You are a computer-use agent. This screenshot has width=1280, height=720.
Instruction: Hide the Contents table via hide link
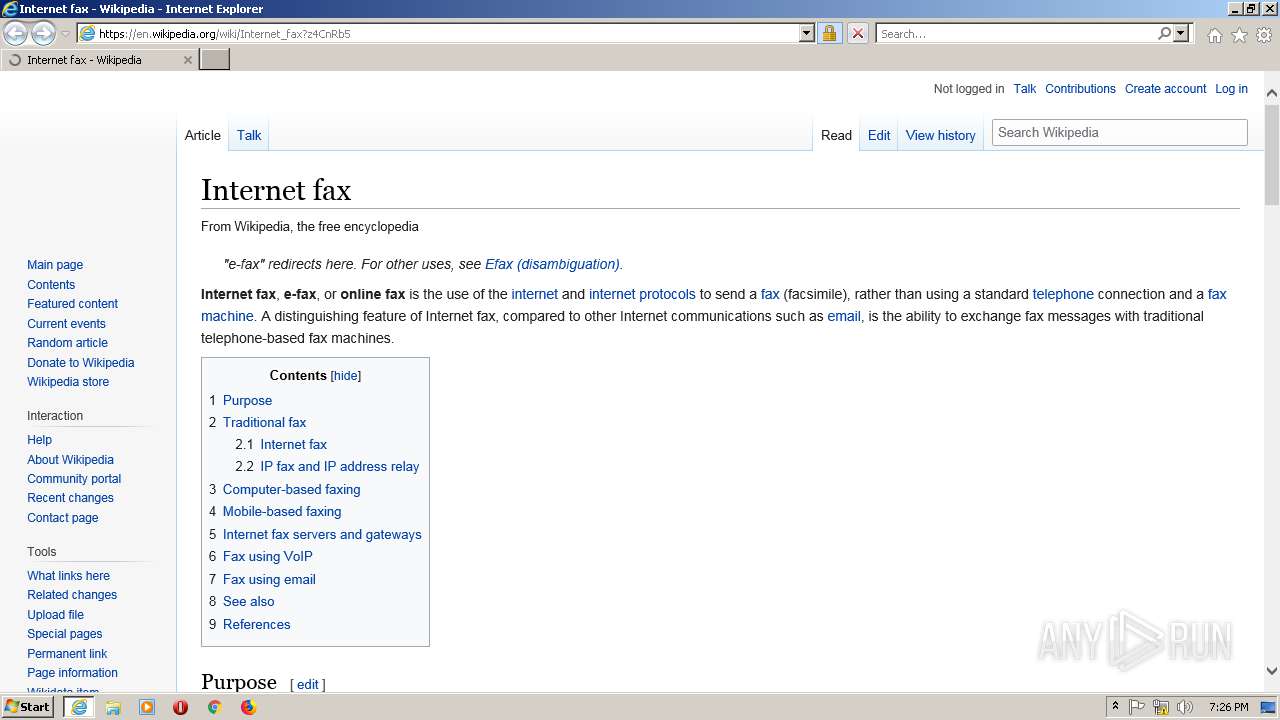click(x=346, y=376)
